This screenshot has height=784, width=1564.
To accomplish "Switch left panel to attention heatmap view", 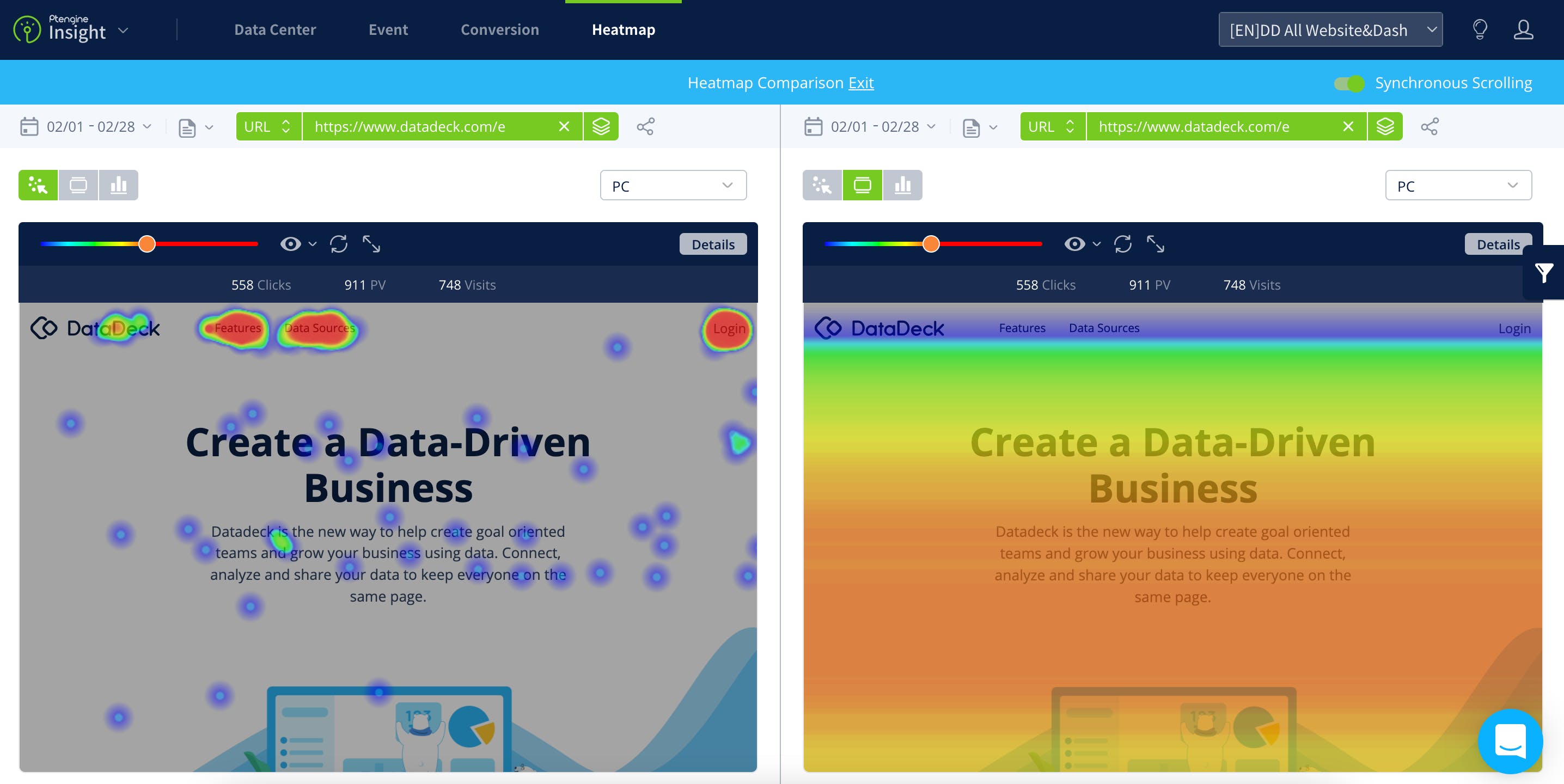I will coord(78,185).
